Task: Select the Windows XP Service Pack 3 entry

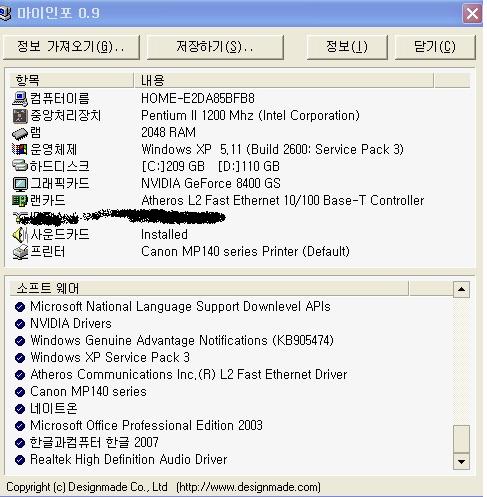Action: [110, 358]
